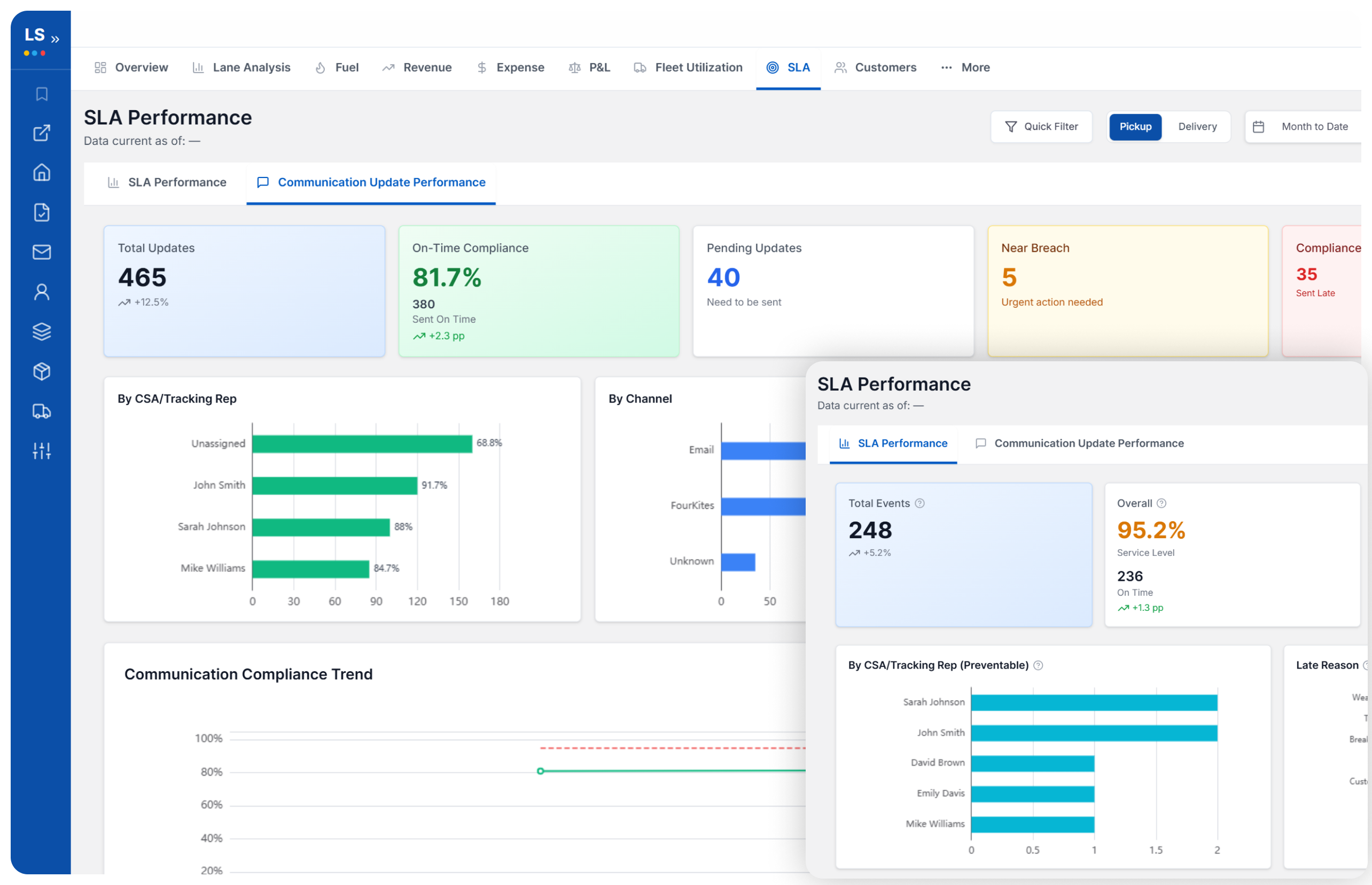Switch to the Overview tab
This screenshot has width=1372, height=885.
click(131, 67)
